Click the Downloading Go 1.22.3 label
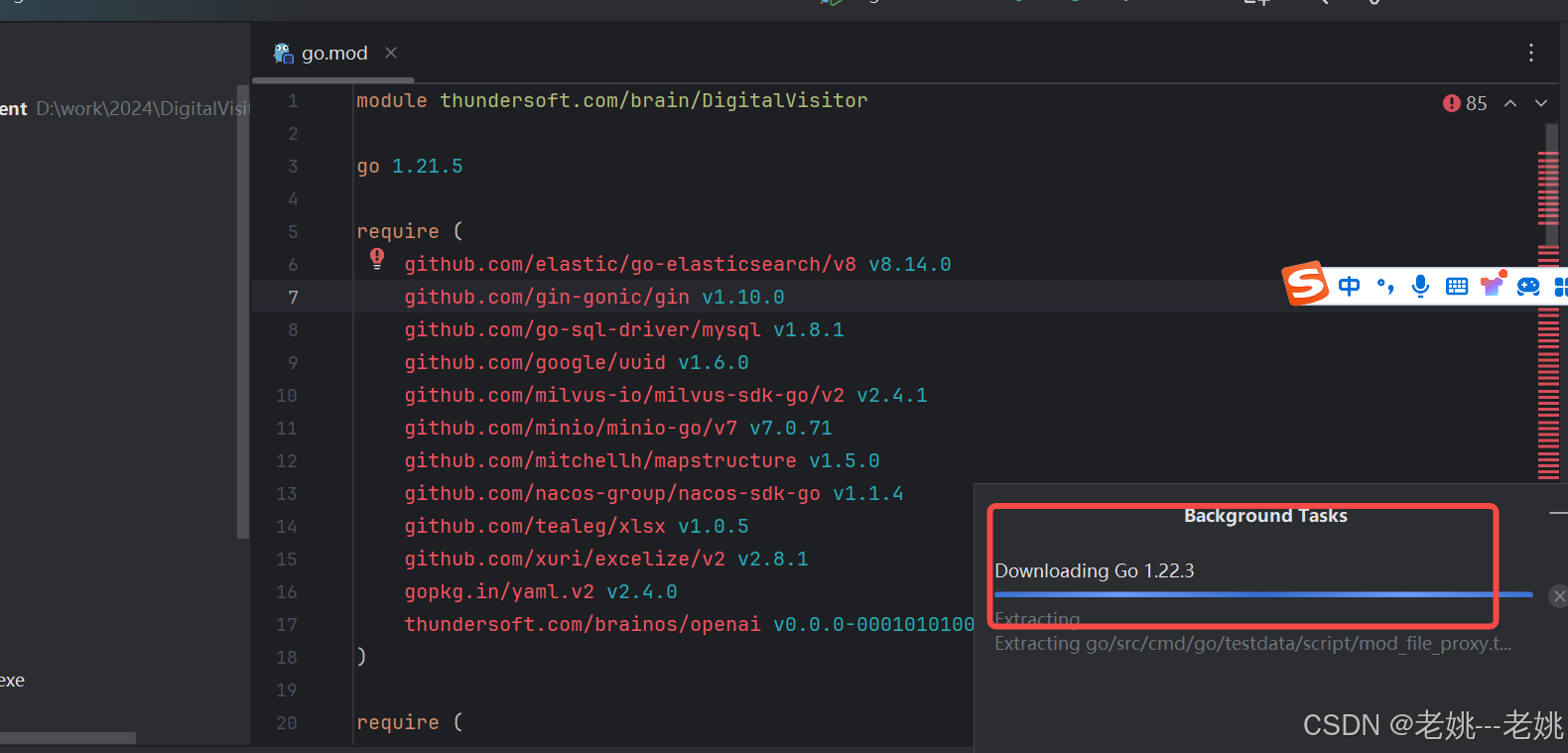The image size is (1568, 753). (x=1095, y=570)
